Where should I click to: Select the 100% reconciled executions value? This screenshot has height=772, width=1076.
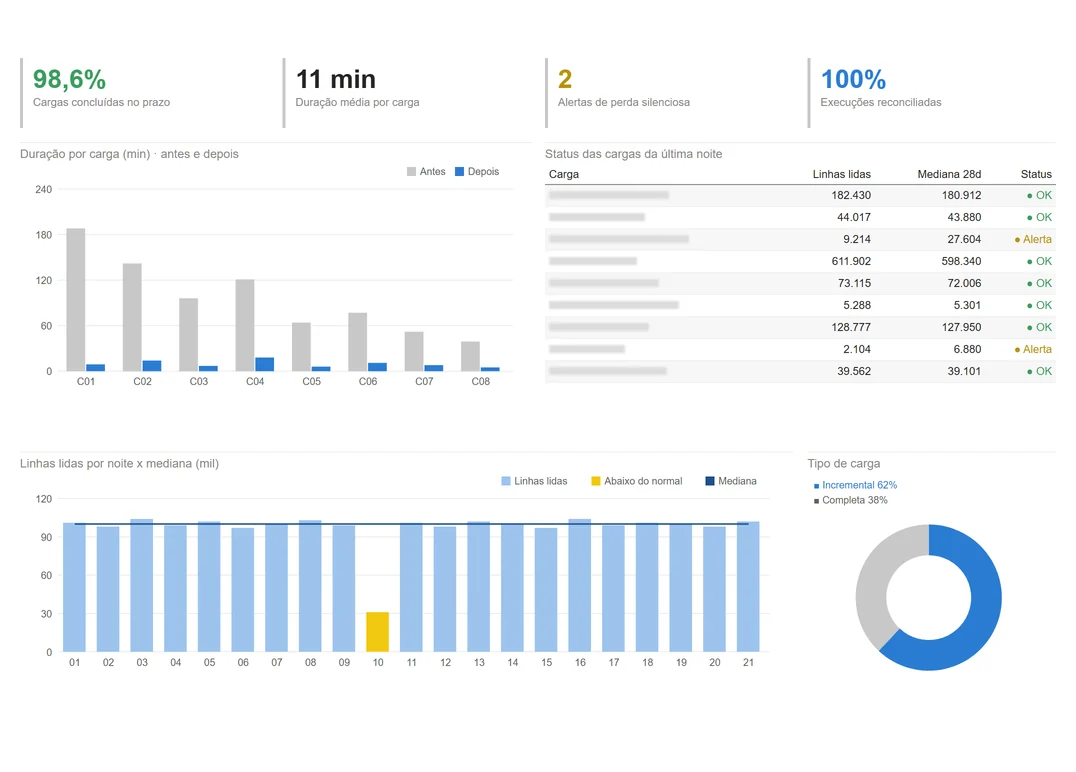pyautogui.click(x=854, y=80)
